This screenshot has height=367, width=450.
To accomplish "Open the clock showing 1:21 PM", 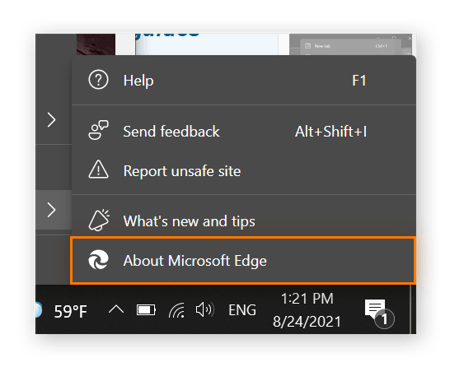I will (307, 310).
